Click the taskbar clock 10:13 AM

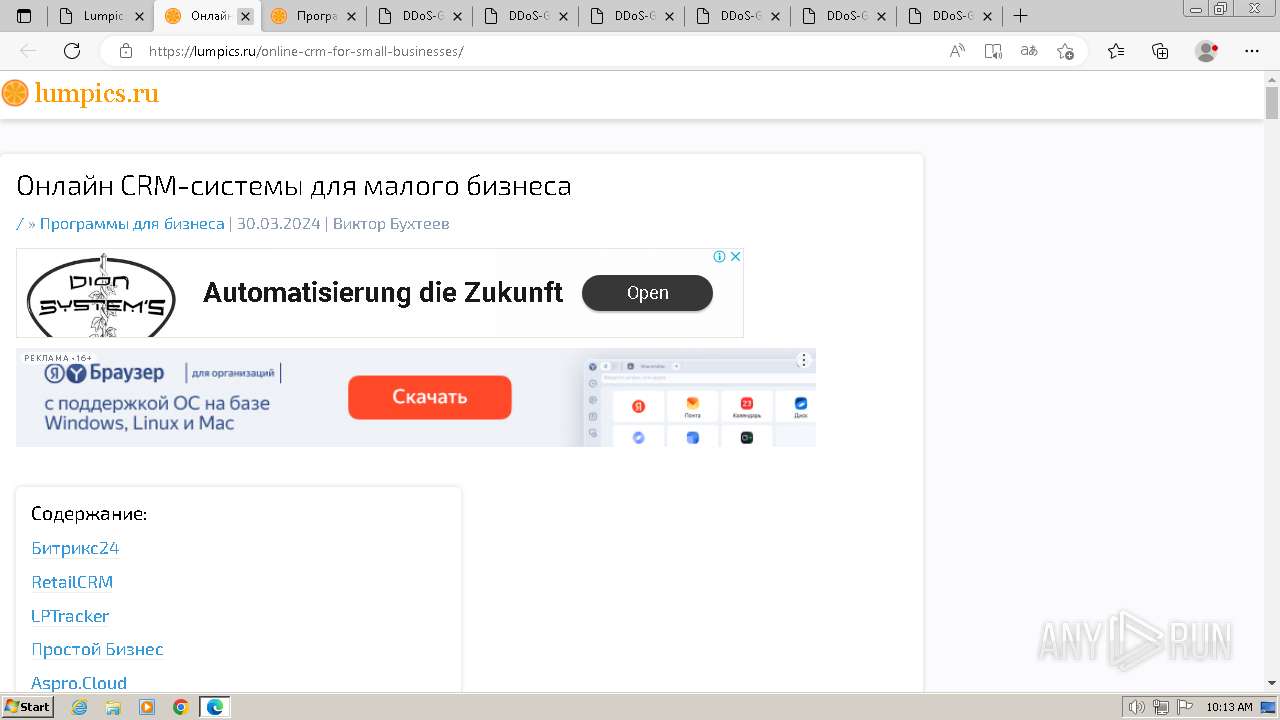pyautogui.click(x=1229, y=707)
